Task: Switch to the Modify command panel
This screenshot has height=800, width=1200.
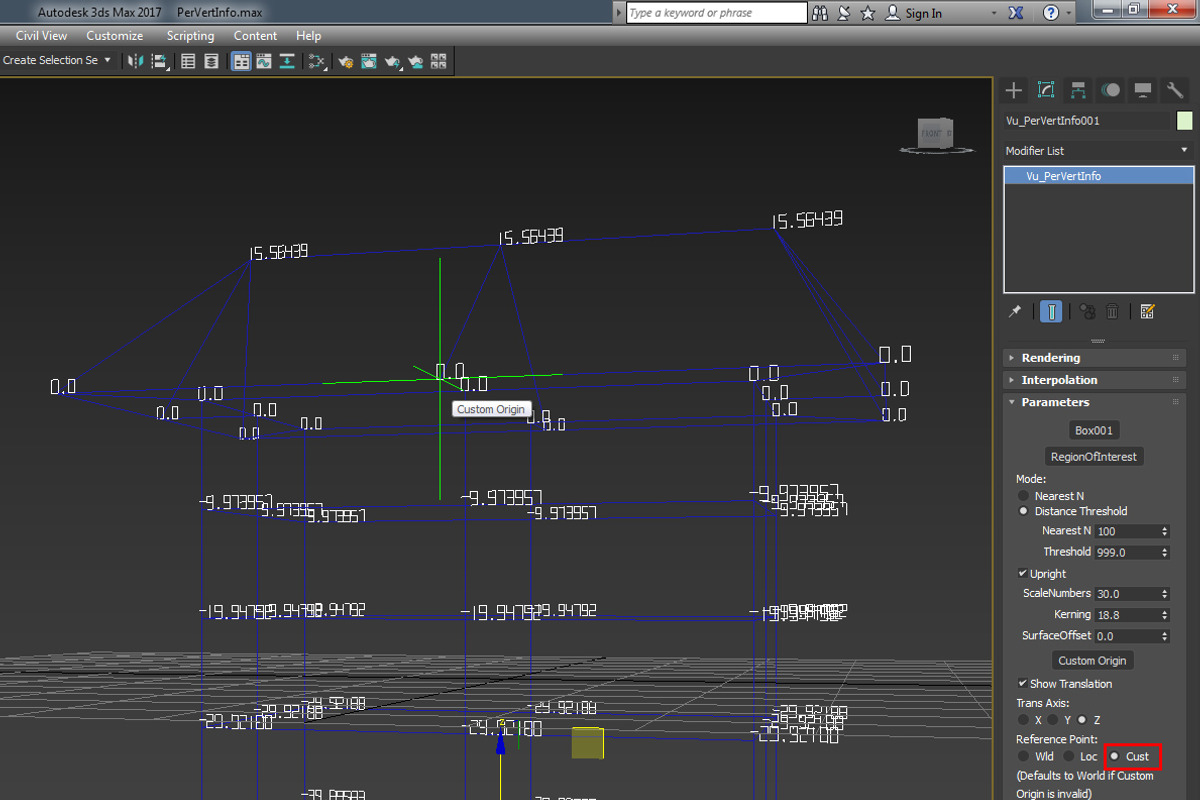Action: pyautogui.click(x=1046, y=90)
